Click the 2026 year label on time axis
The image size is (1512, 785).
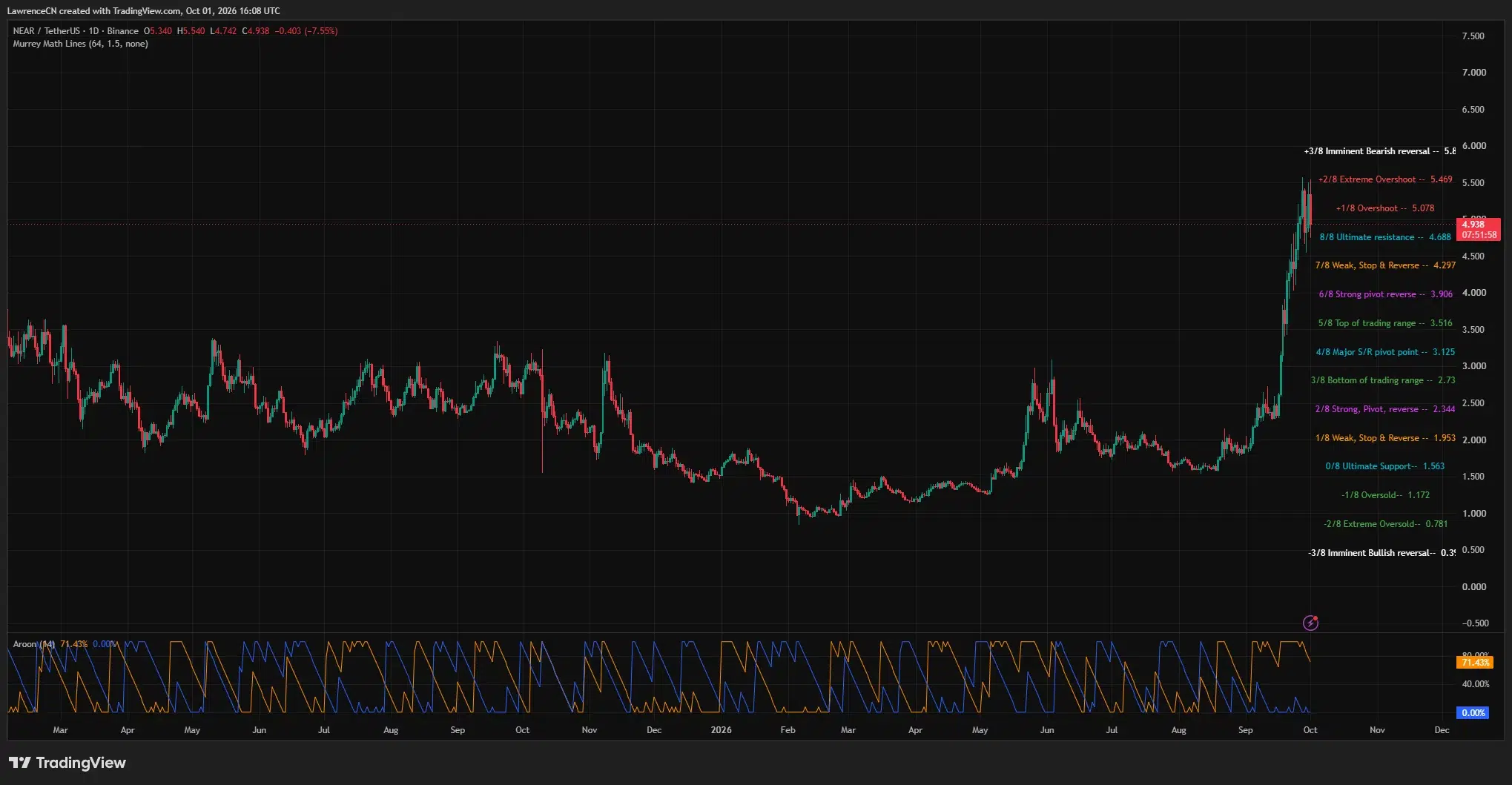point(721,730)
